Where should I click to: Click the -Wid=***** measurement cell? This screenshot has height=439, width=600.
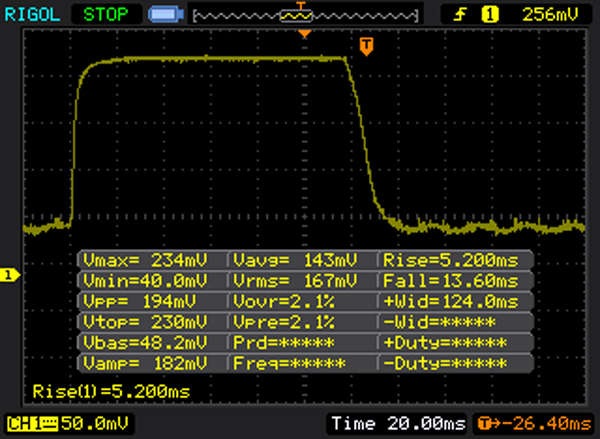click(x=439, y=322)
